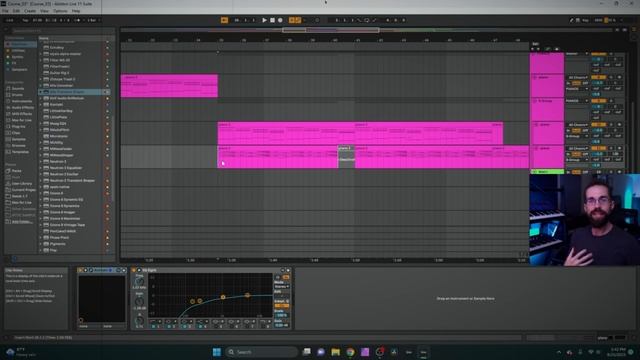Toggle the MIDI Arrangement Overdub button

(291, 20)
